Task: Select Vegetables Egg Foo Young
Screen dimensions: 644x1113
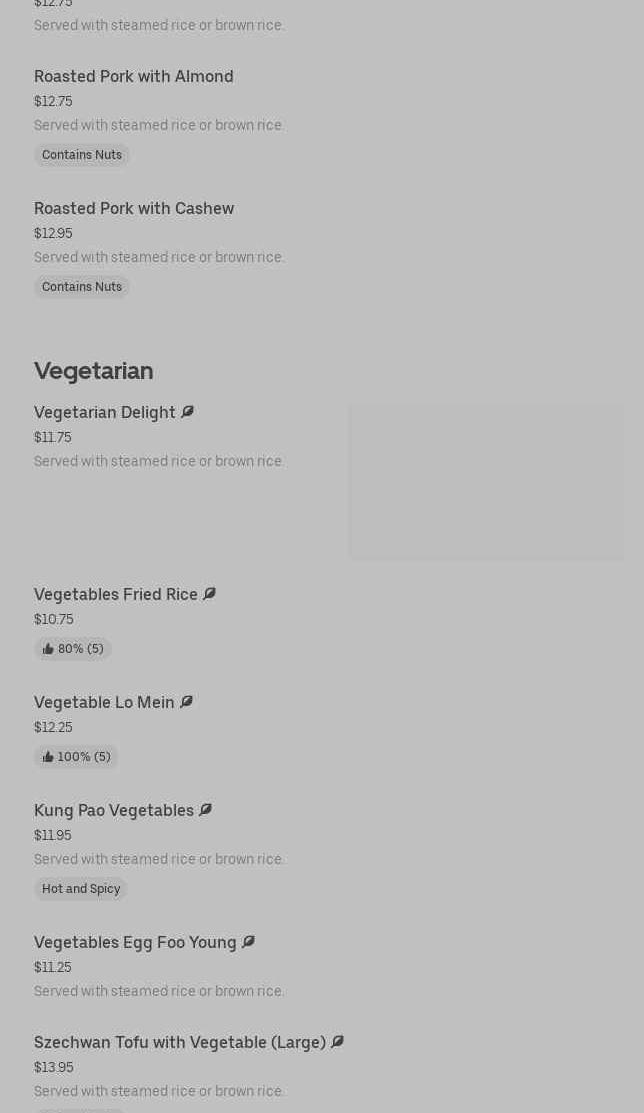Action: 135,942
